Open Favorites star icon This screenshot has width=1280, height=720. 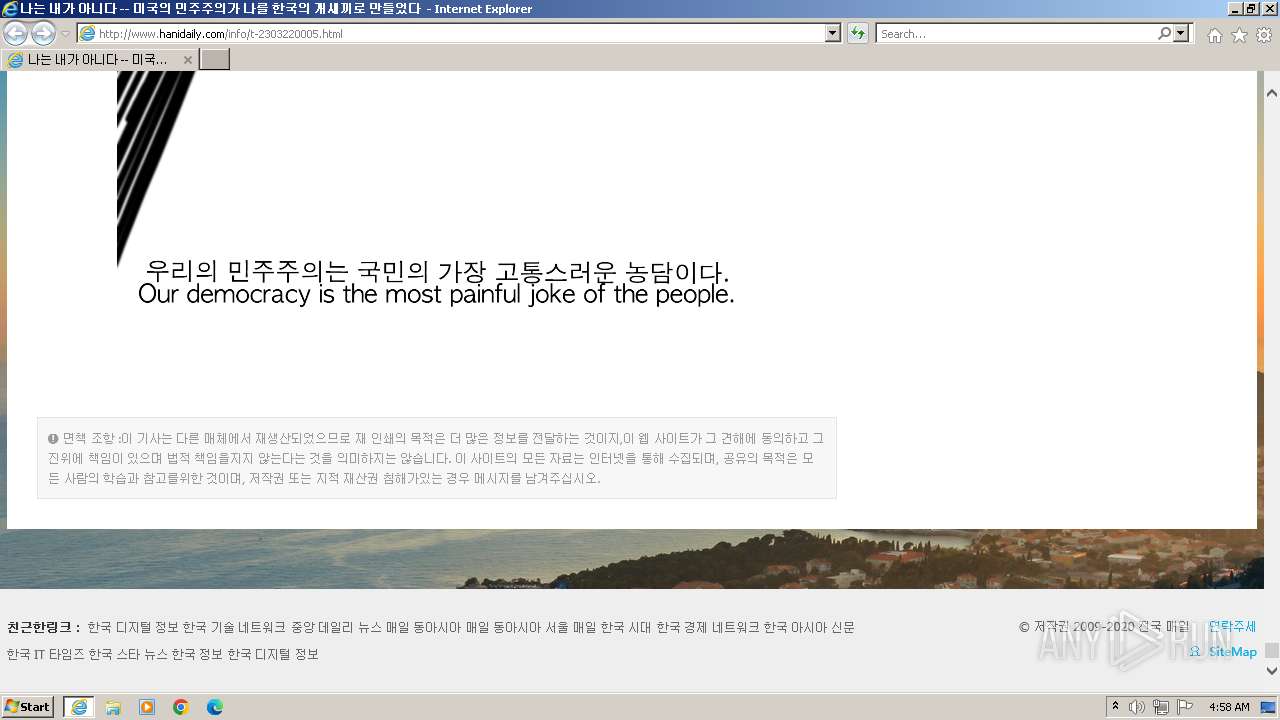1239,35
